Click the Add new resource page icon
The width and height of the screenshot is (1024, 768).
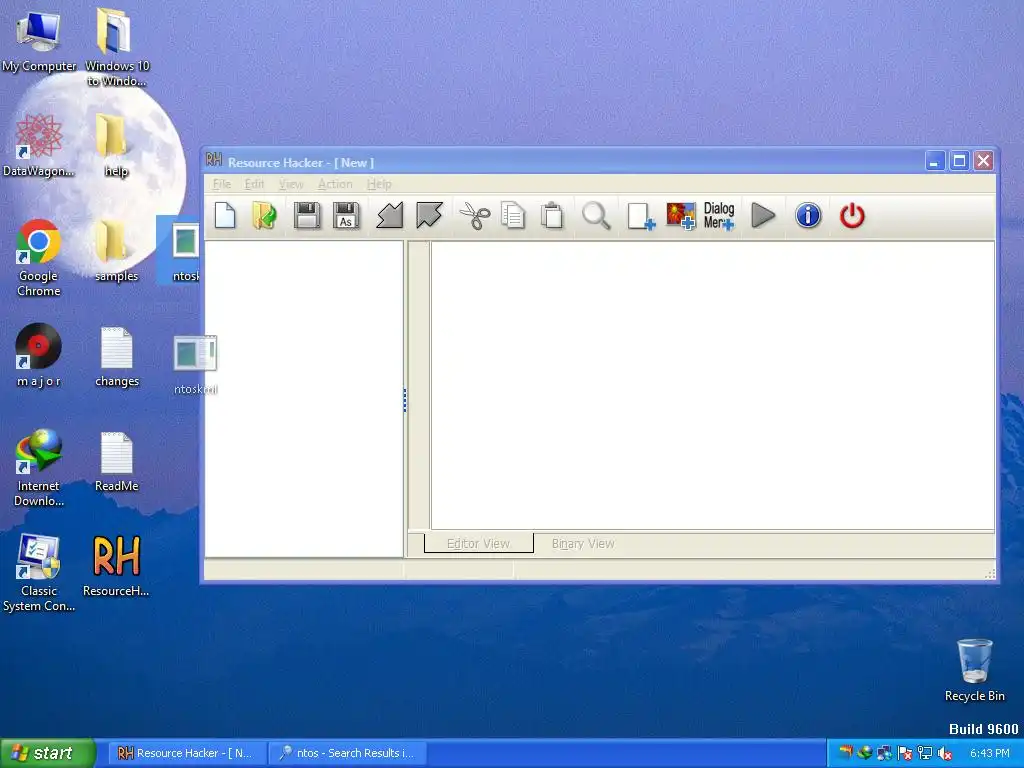[641, 216]
